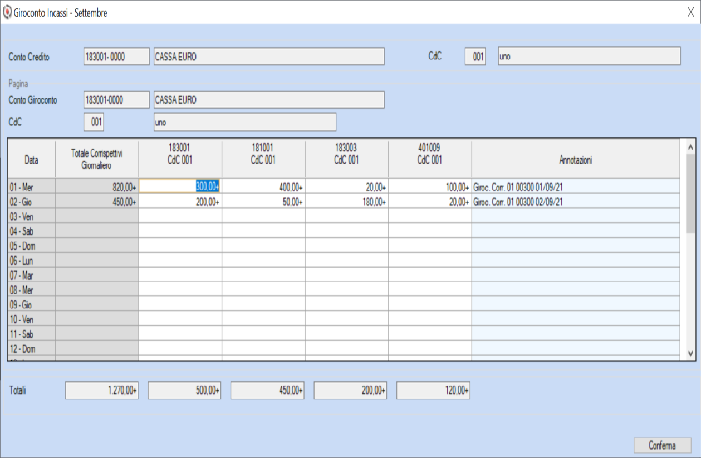This screenshot has height=460, width=702.
Task: Click the Conto Credito label
Action: coord(29,57)
